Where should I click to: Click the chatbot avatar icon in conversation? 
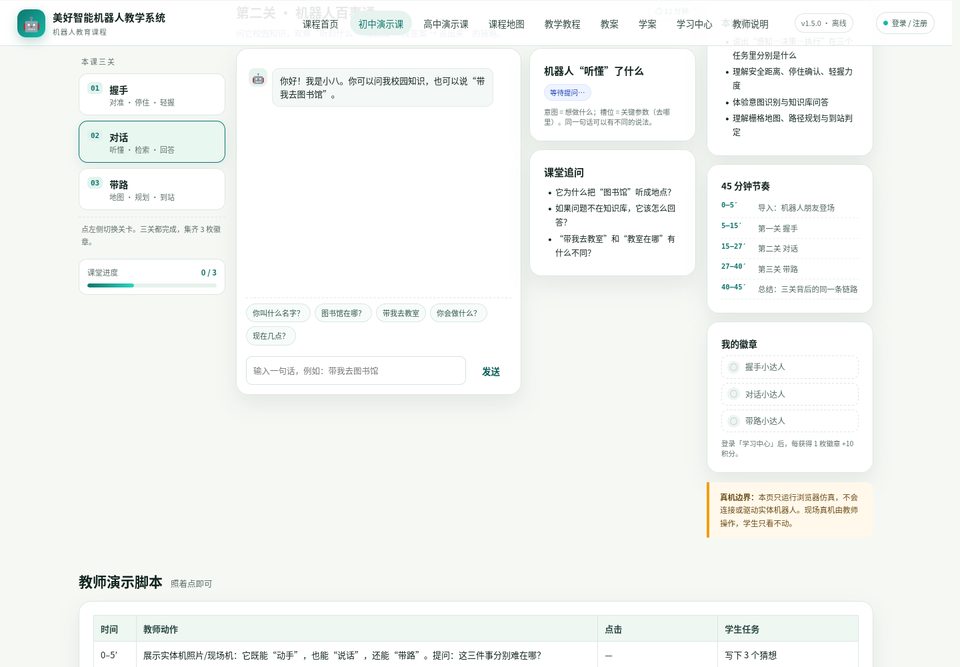pos(258,78)
